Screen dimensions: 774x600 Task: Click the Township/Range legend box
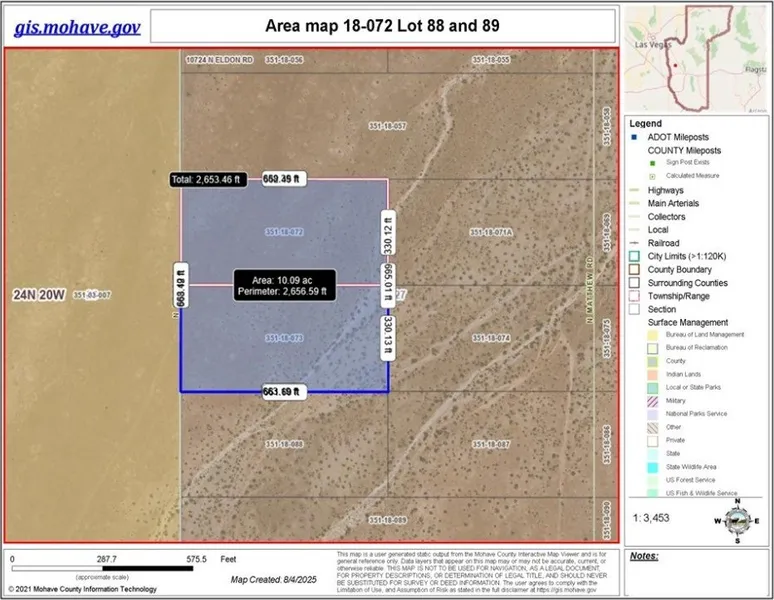pos(634,296)
